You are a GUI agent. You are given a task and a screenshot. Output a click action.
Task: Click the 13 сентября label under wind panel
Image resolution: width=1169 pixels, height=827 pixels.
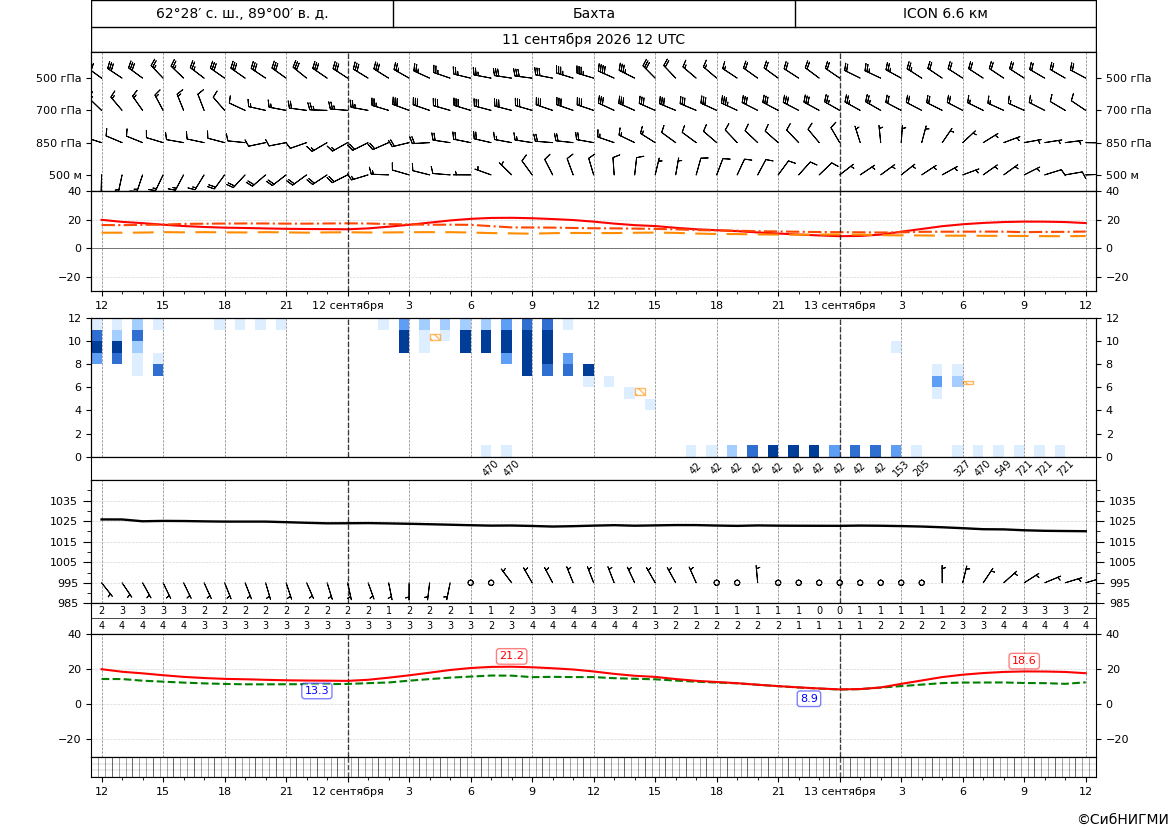839,305
